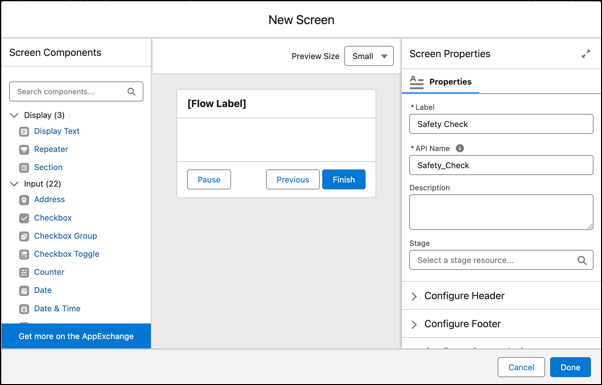Cancel the New Screen dialog
Screen dimensions: 602x385
pos(521,367)
